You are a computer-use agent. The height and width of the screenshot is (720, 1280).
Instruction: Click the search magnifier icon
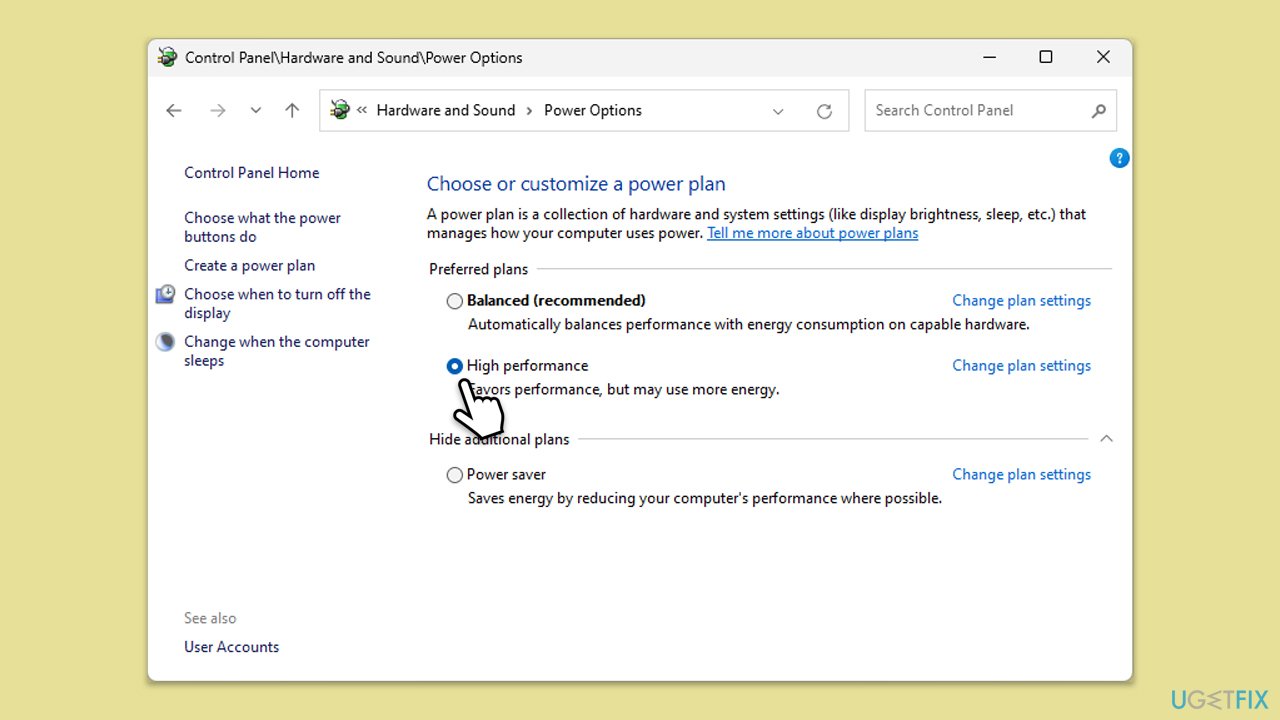1098,111
